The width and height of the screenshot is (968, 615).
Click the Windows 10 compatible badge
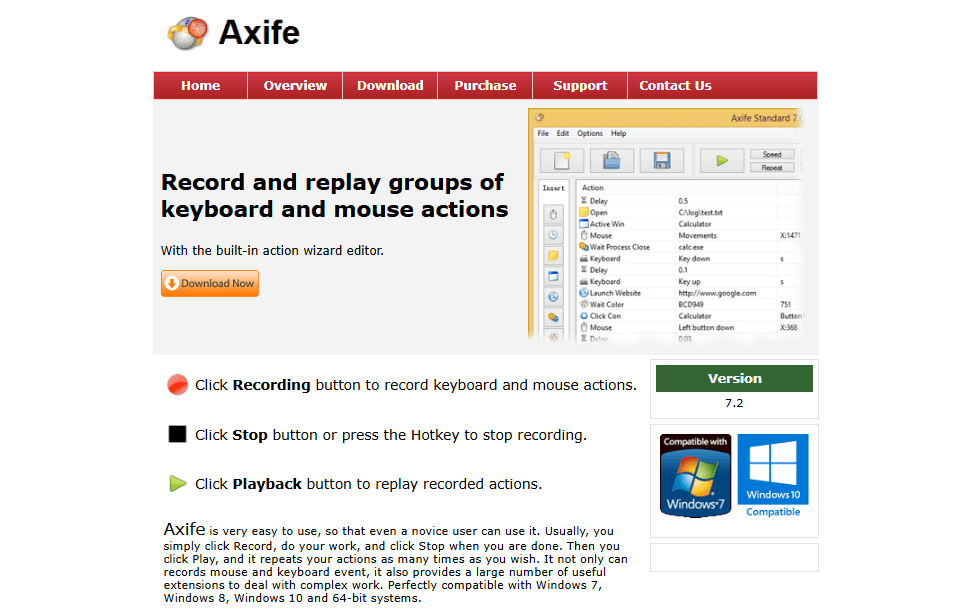point(773,475)
